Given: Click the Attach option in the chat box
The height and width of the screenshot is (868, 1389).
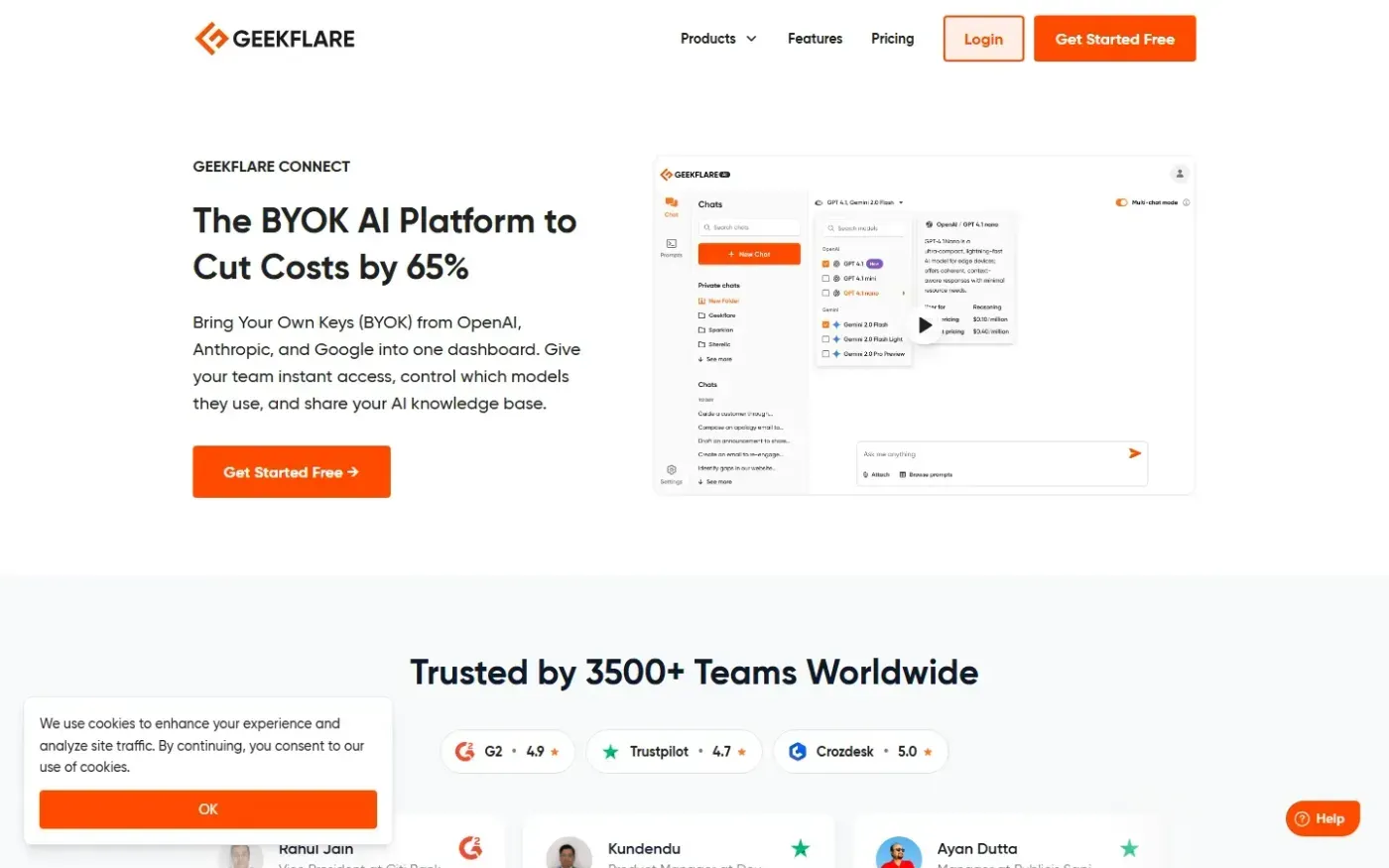Looking at the screenshot, I should click(877, 475).
